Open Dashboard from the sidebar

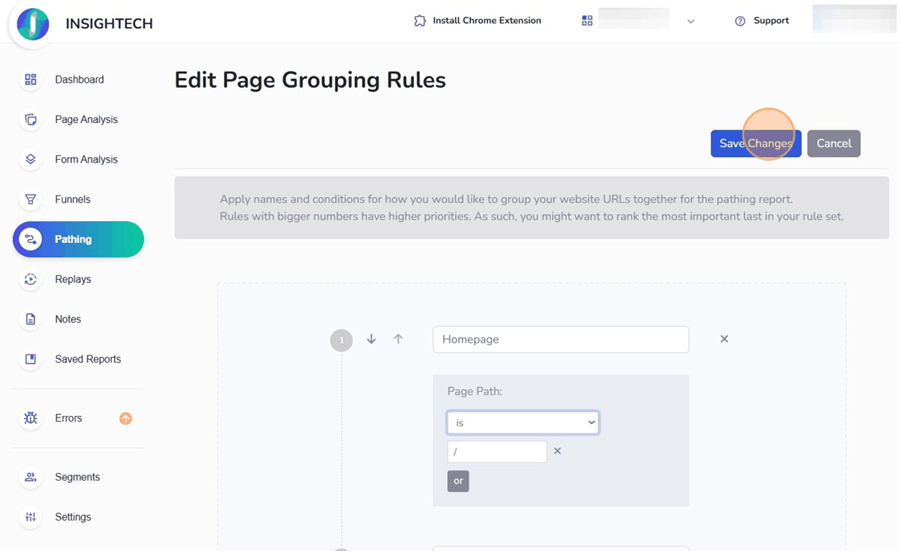79,80
